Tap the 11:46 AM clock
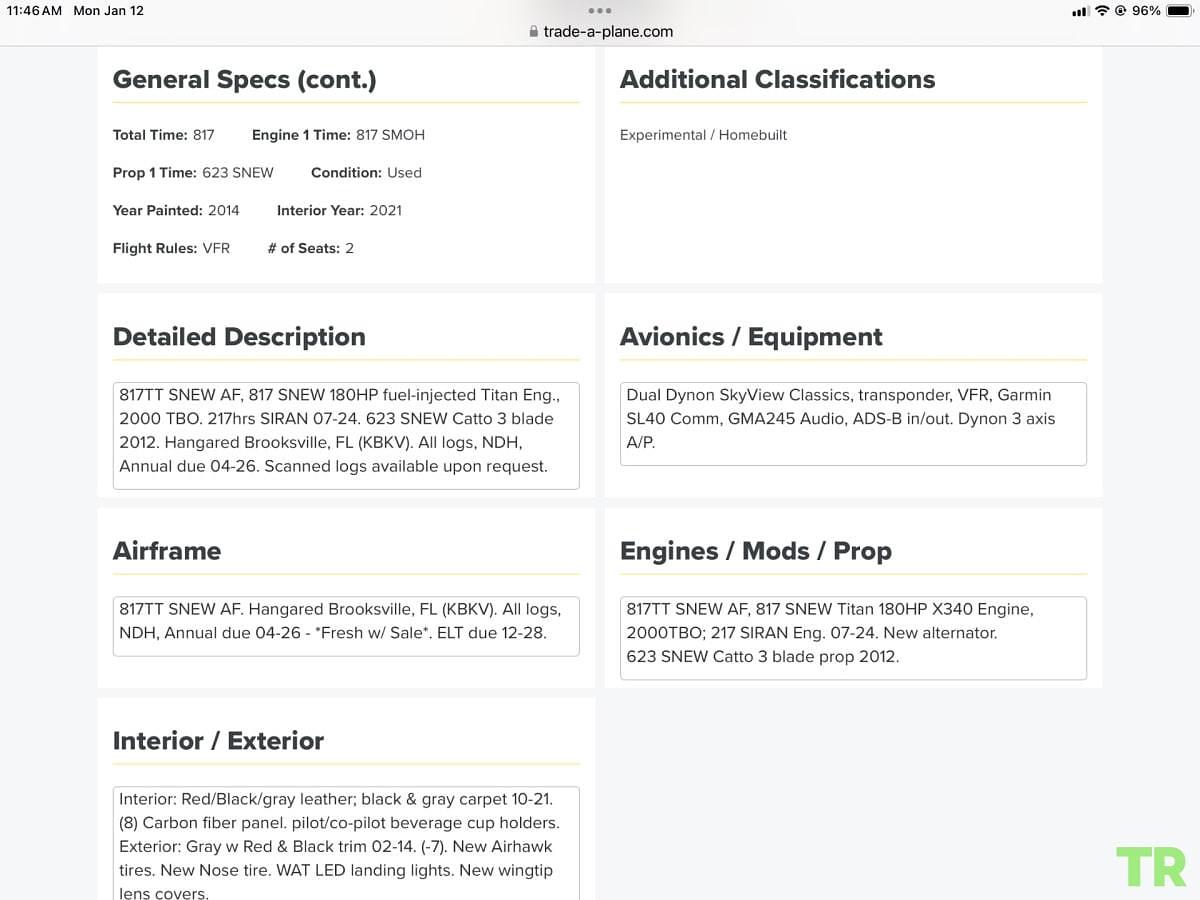Image resolution: width=1200 pixels, height=900 pixels. point(34,11)
